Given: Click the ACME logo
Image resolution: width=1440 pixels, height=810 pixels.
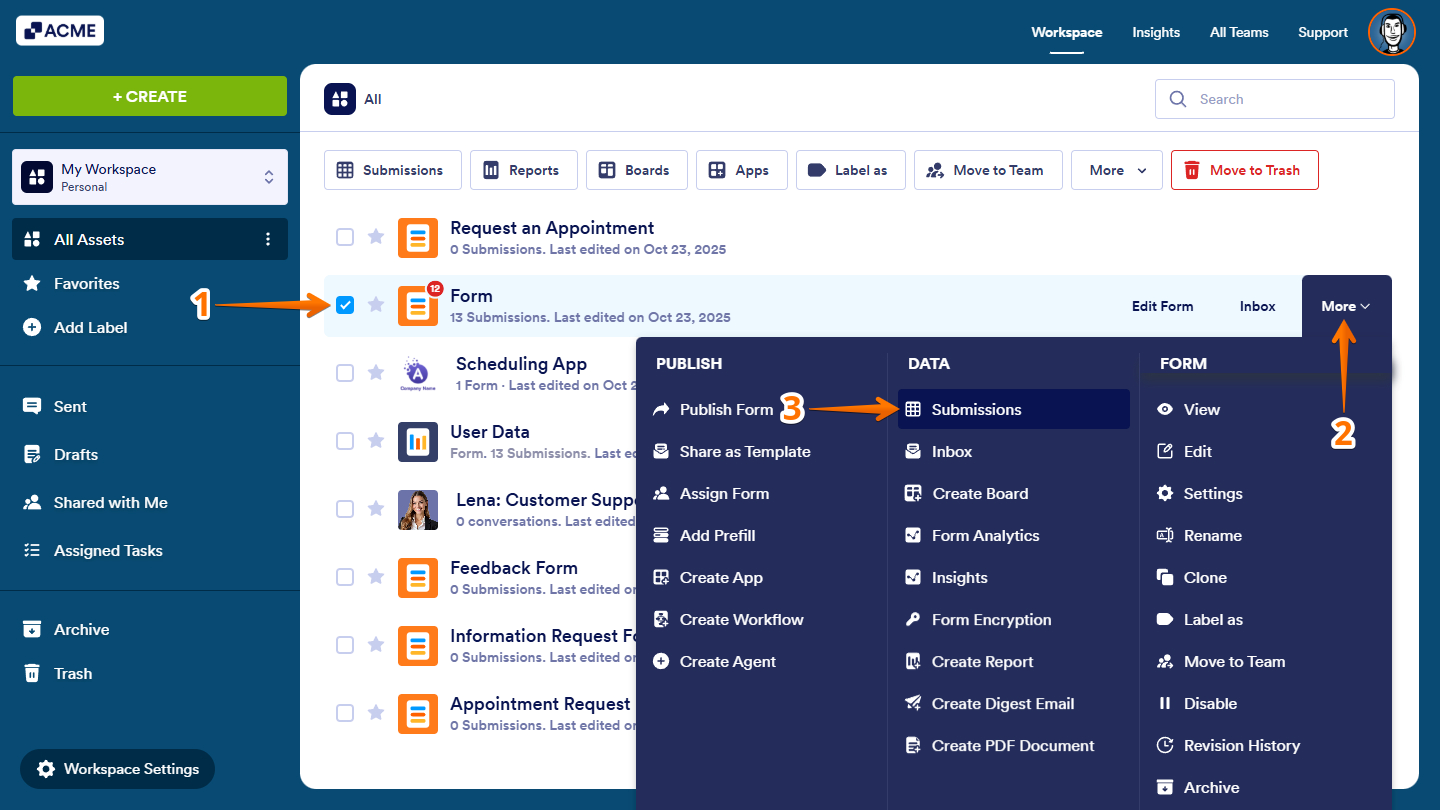Looking at the screenshot, I should (60, 31).
